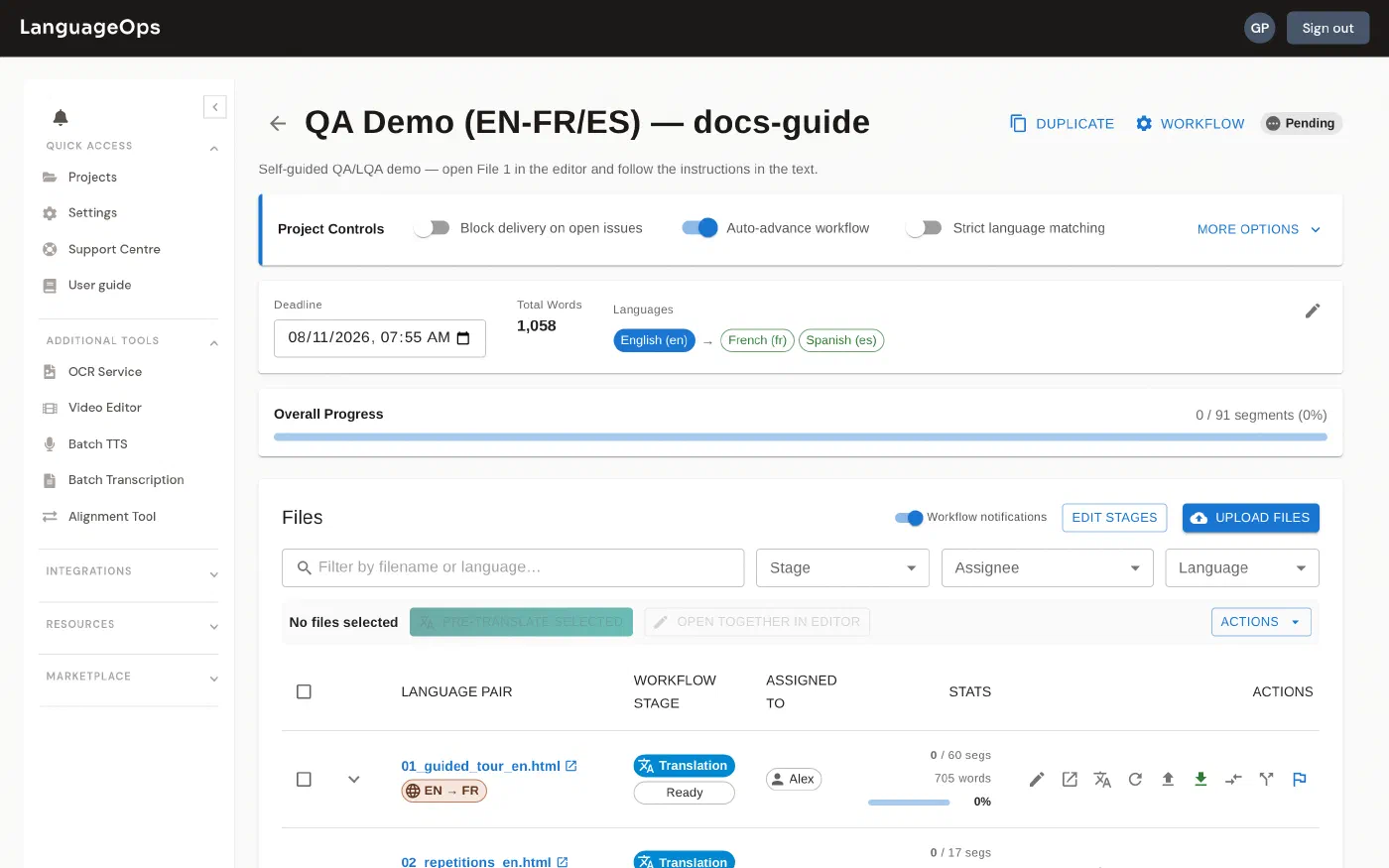Click the UPLOAD FILES button
Screen dimensions: 1389x868
(1251, 518)
